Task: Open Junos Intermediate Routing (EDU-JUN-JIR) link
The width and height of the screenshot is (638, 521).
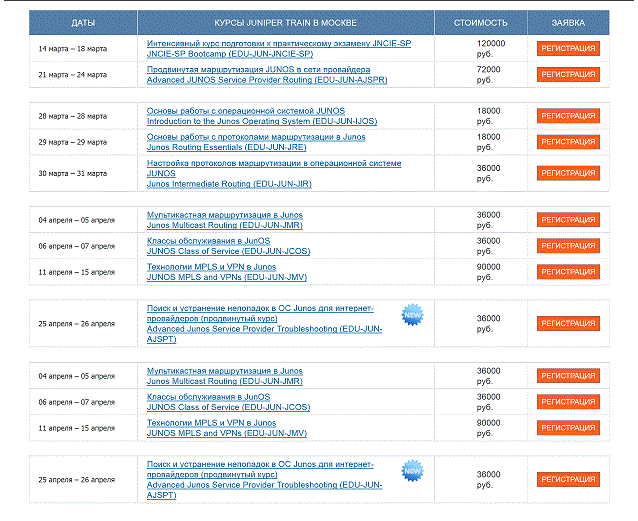Action: pos(229,184)
